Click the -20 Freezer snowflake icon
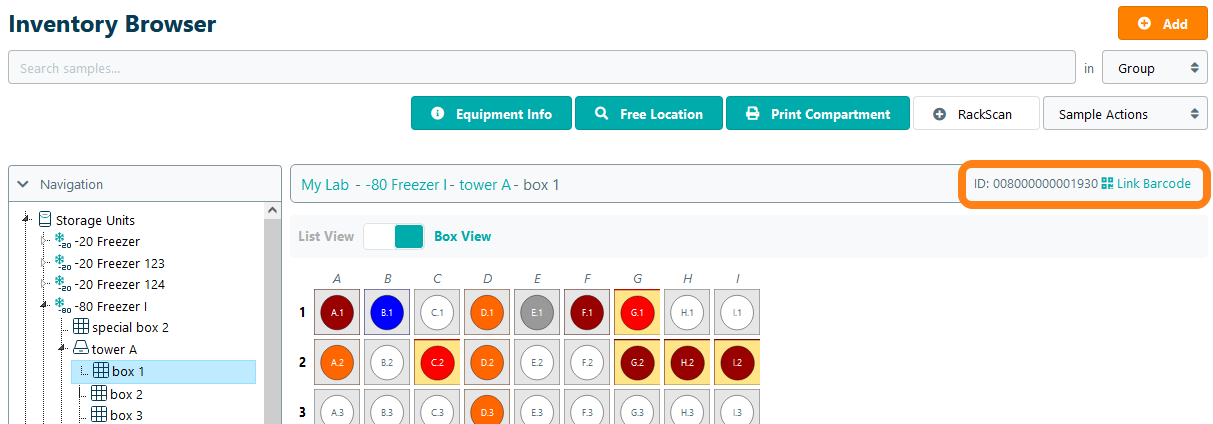Screen dimensions: 1213x424 [62, 241]
